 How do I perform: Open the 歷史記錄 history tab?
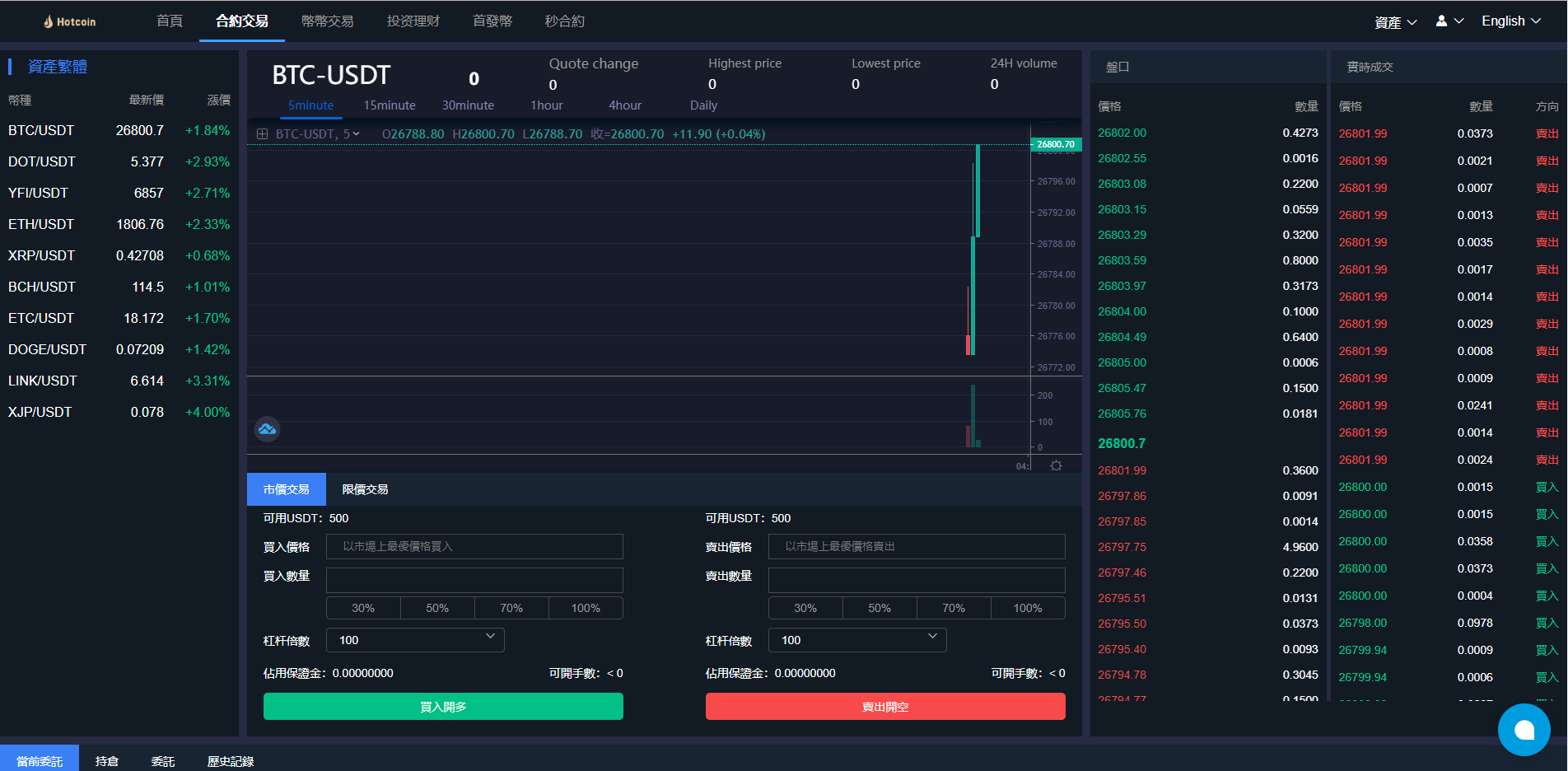[x=231, y=761]
